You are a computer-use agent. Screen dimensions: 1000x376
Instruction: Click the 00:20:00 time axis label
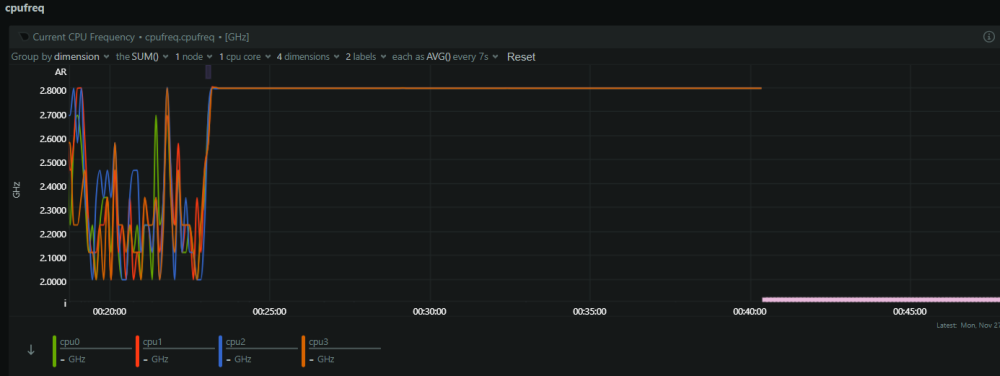(x=109, y=312)
